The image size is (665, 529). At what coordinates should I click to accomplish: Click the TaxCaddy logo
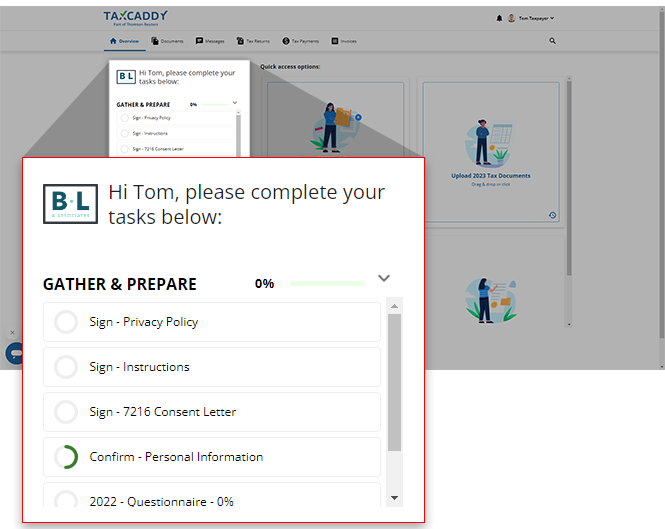(x=135, y=18)
